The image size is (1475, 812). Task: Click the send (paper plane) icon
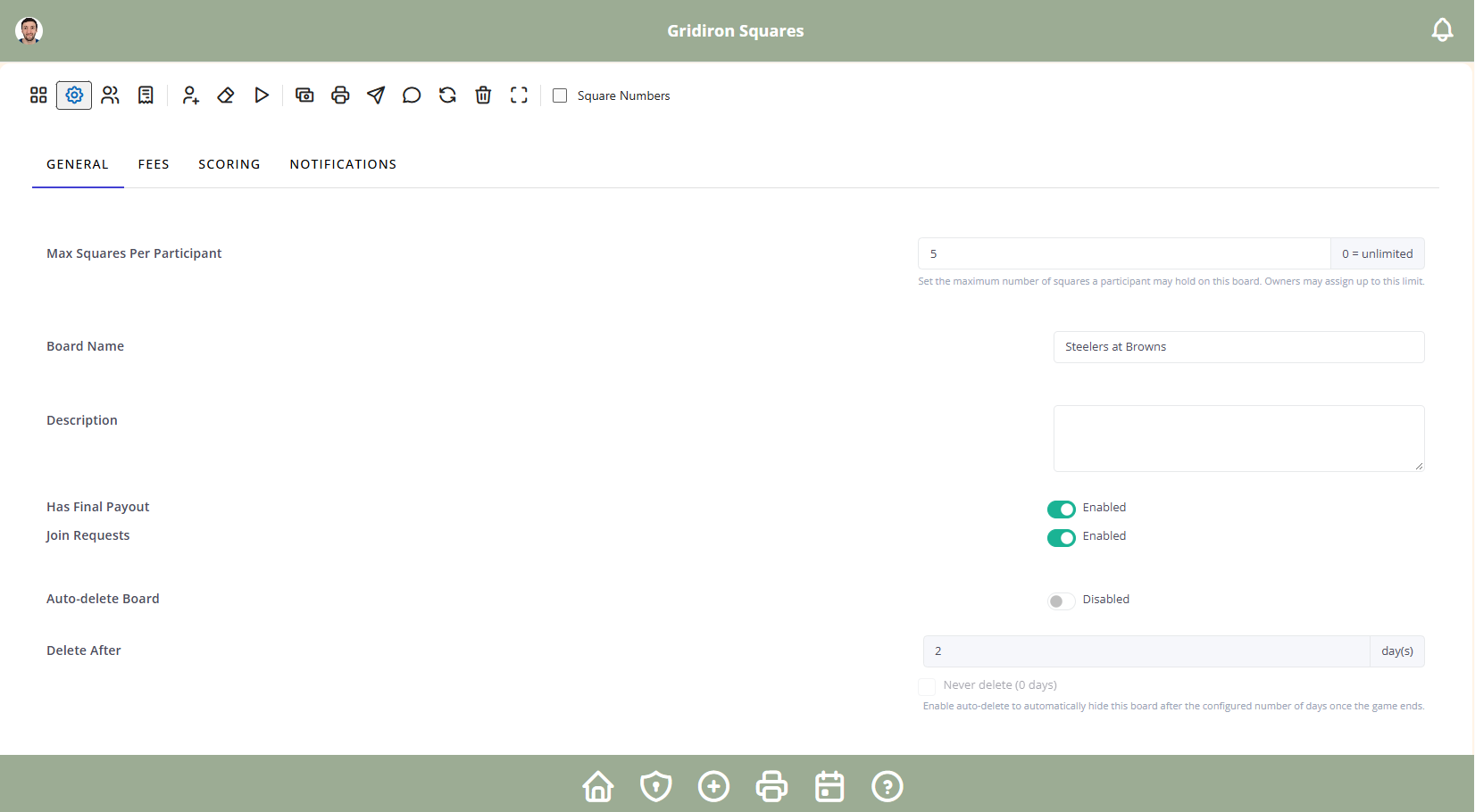(x=376, y=95)
